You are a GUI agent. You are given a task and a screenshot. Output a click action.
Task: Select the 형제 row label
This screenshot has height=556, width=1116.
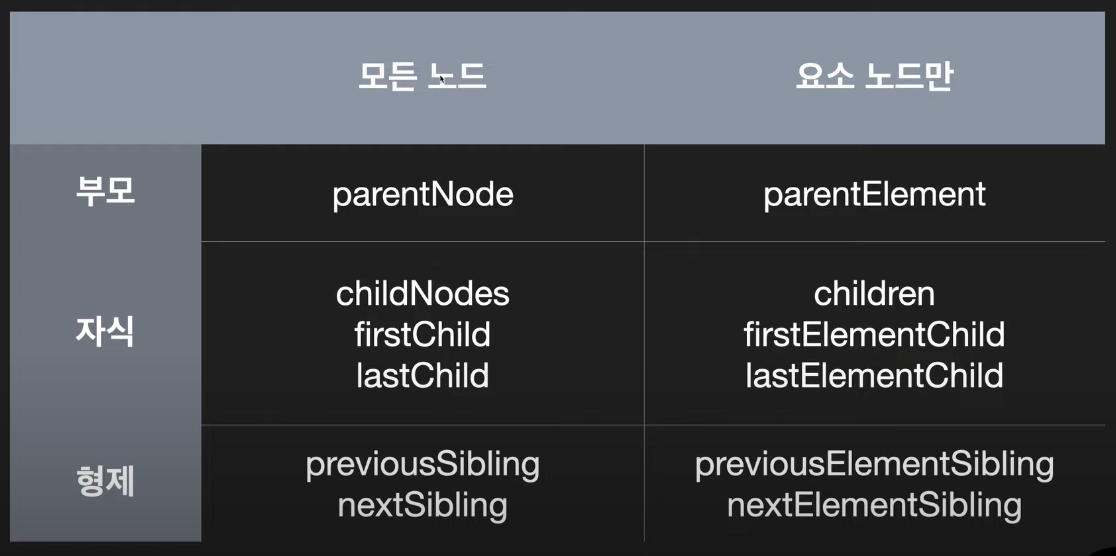coord(105,483)
